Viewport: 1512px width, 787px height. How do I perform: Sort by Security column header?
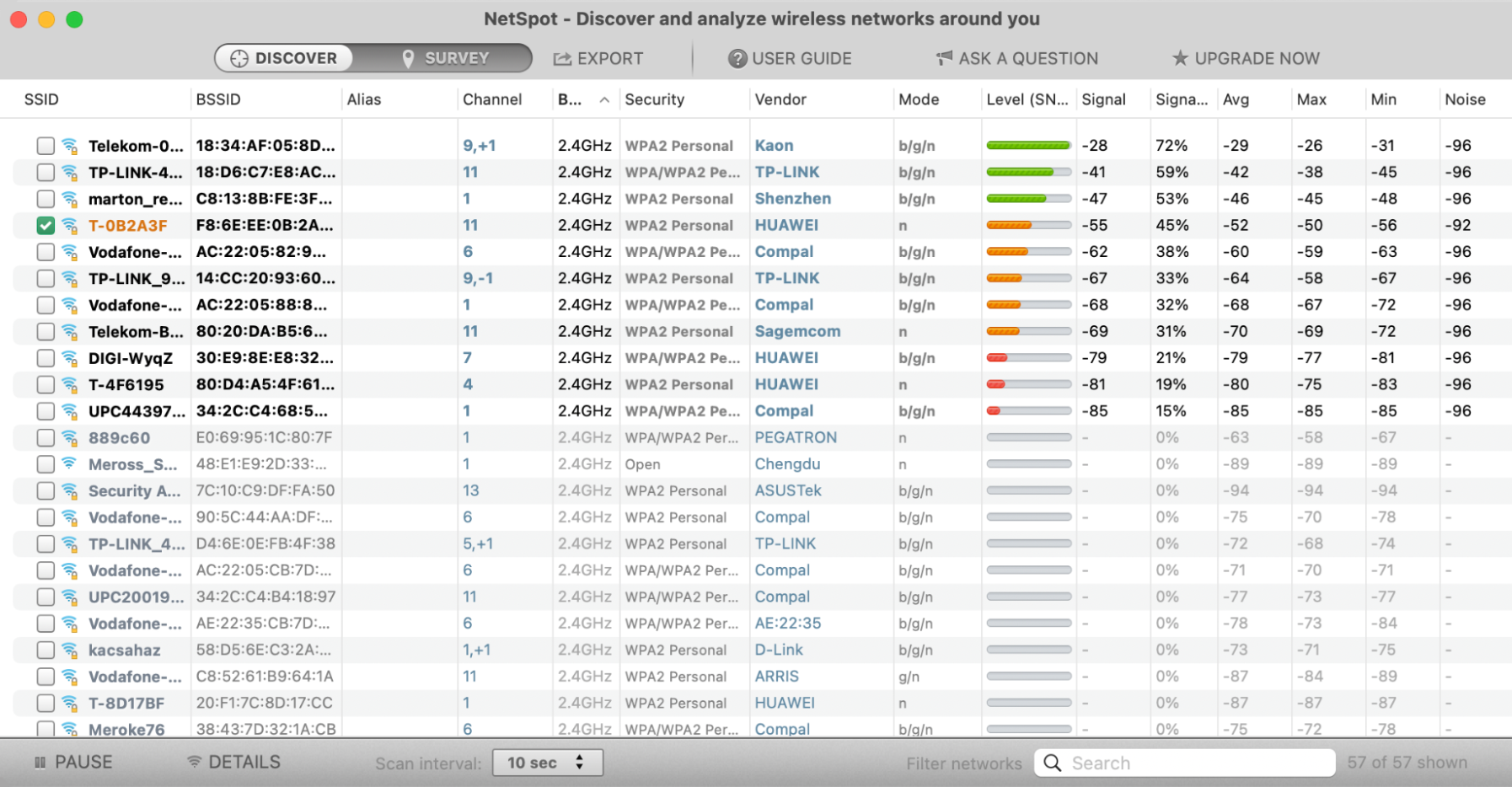[x=655, y=99]
